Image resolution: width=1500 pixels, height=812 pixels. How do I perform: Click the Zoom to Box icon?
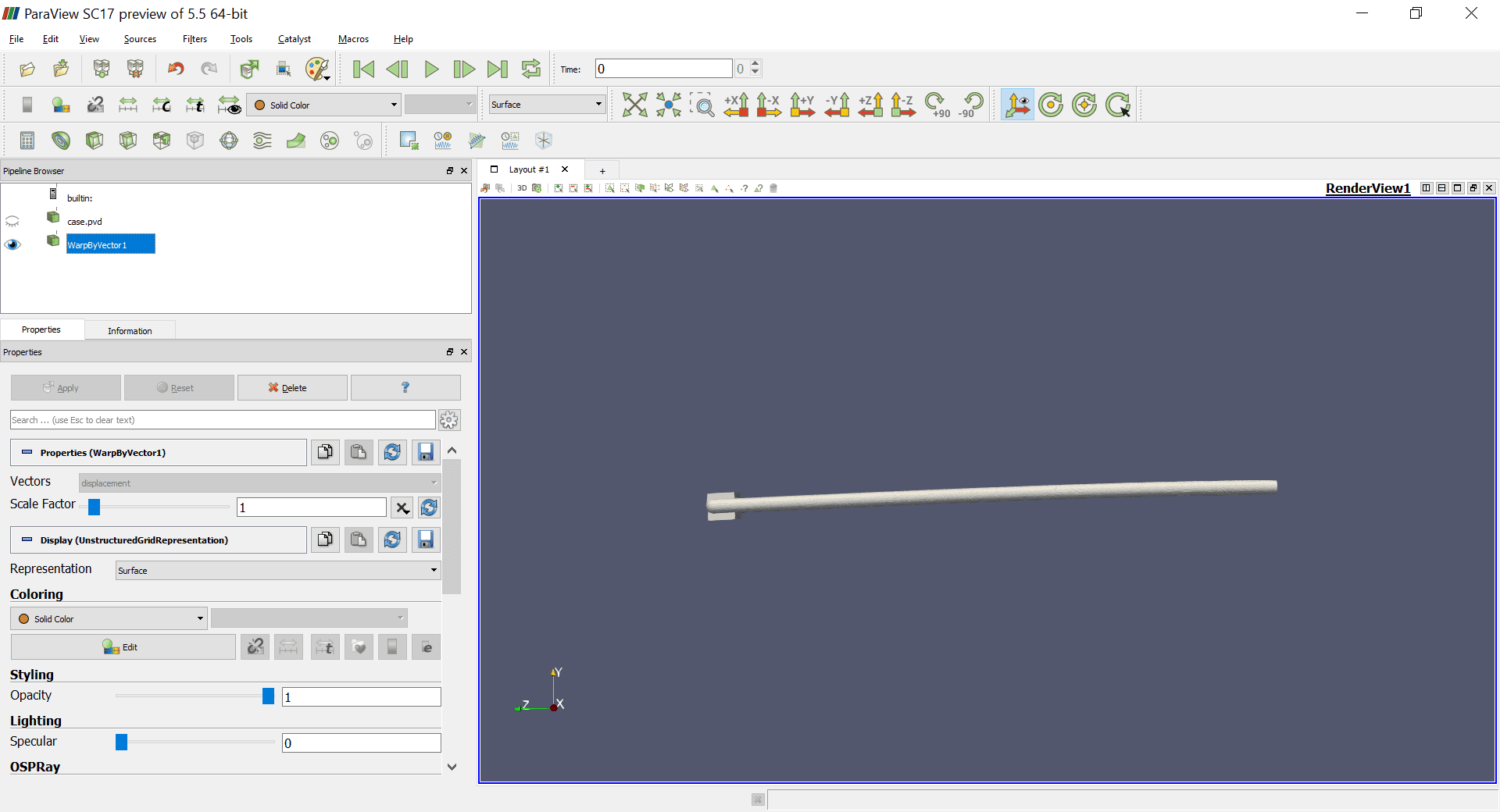[702, 105]
